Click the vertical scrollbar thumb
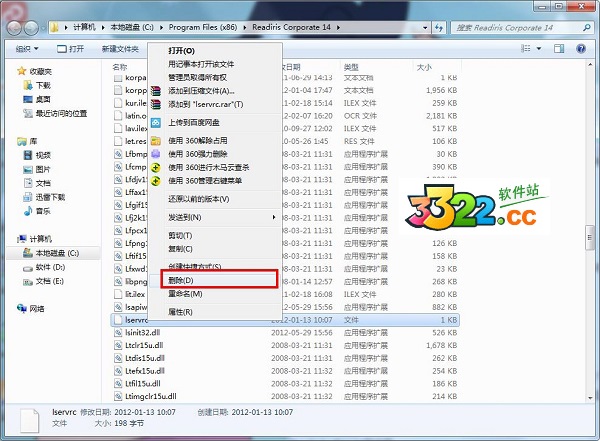The width and height of the screenshot is (600, 441). [589, 238]
